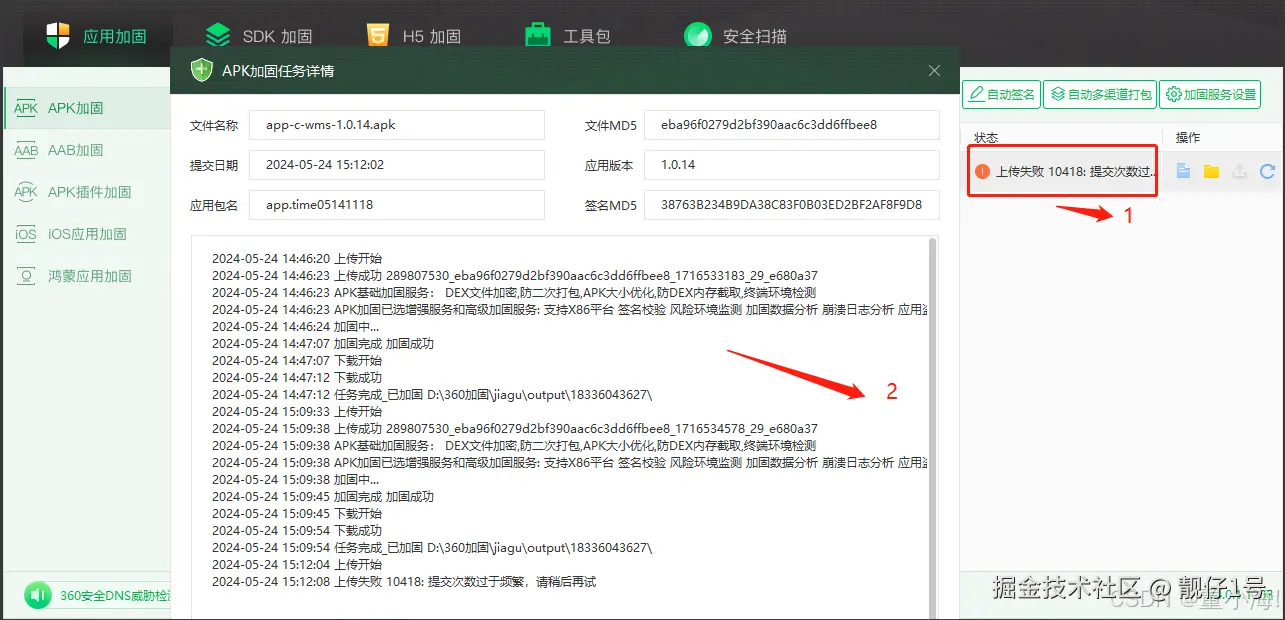Click the 签名MD5 label
Screen dimensions: 1285x620
coord(610,205)
